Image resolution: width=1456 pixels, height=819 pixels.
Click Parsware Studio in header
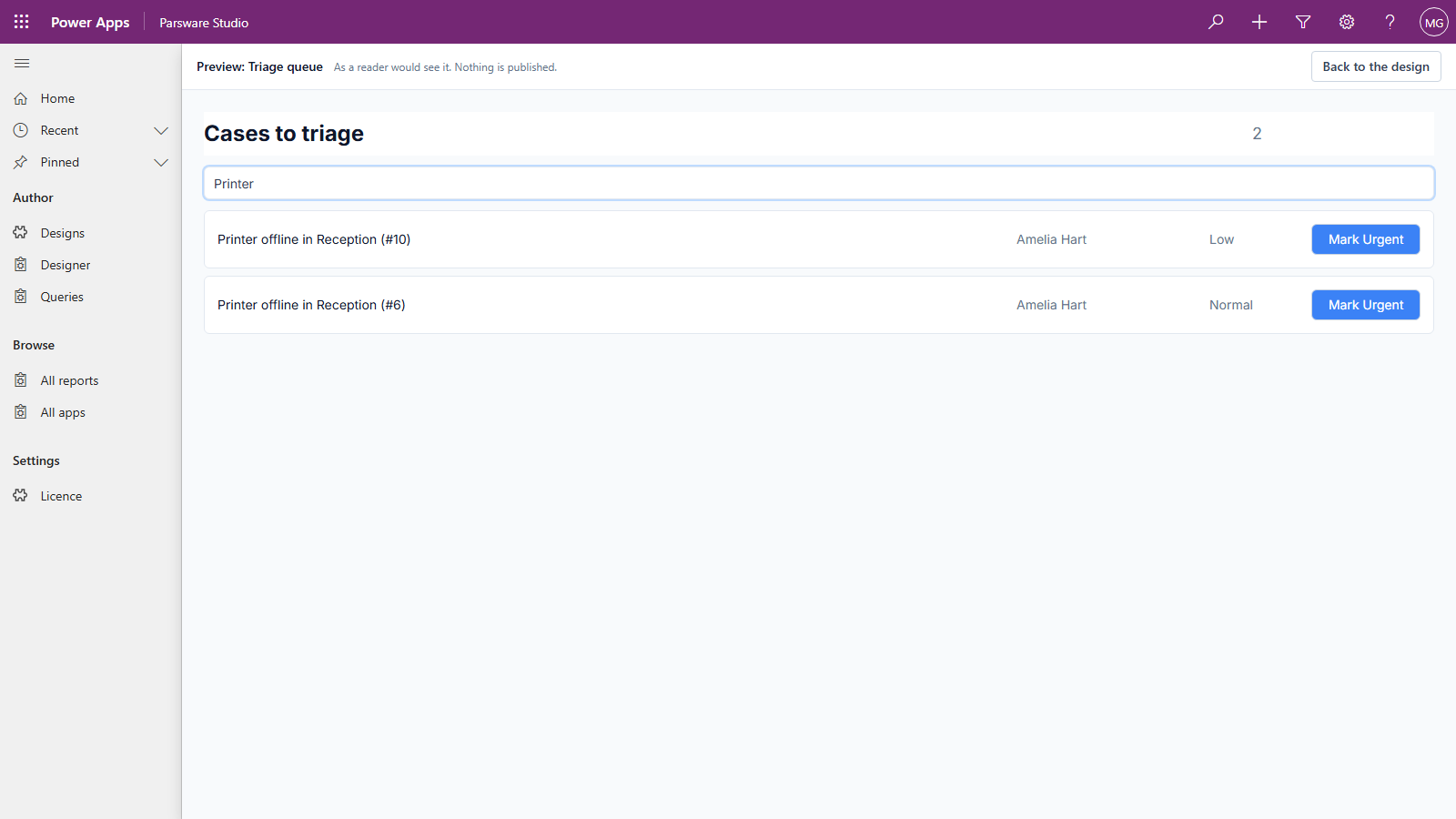[204, 23]
